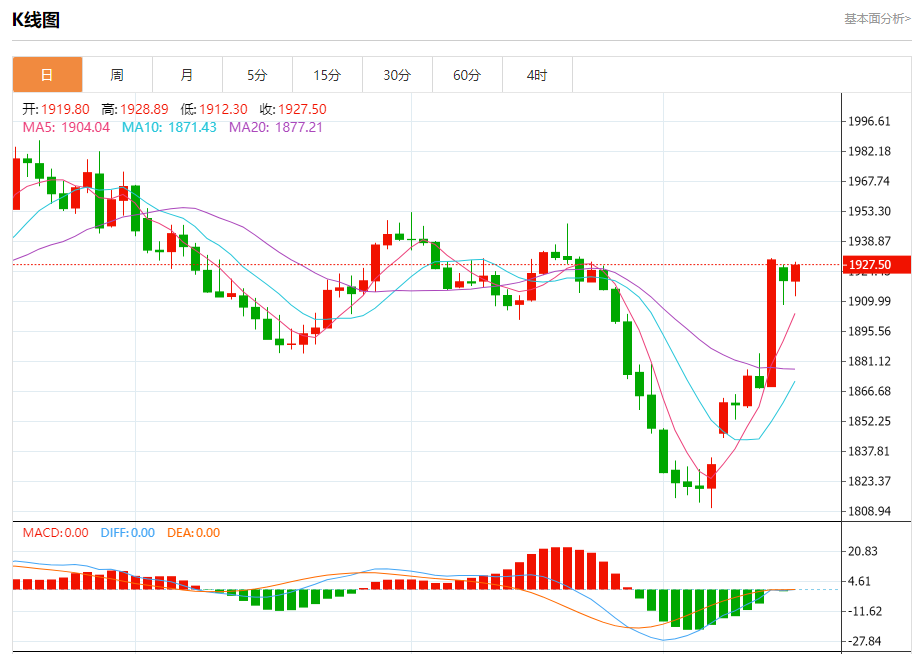Click the 1823.37 price axis label
Screen dimensions: 923x654
[x=869, y=482]
